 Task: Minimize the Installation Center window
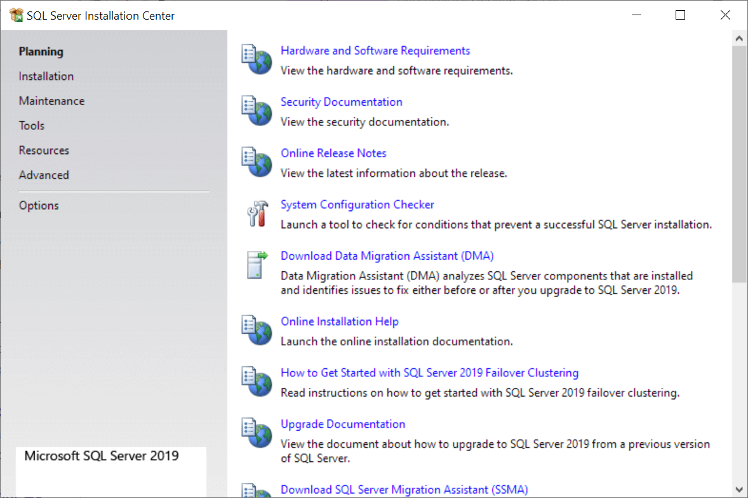636,15
